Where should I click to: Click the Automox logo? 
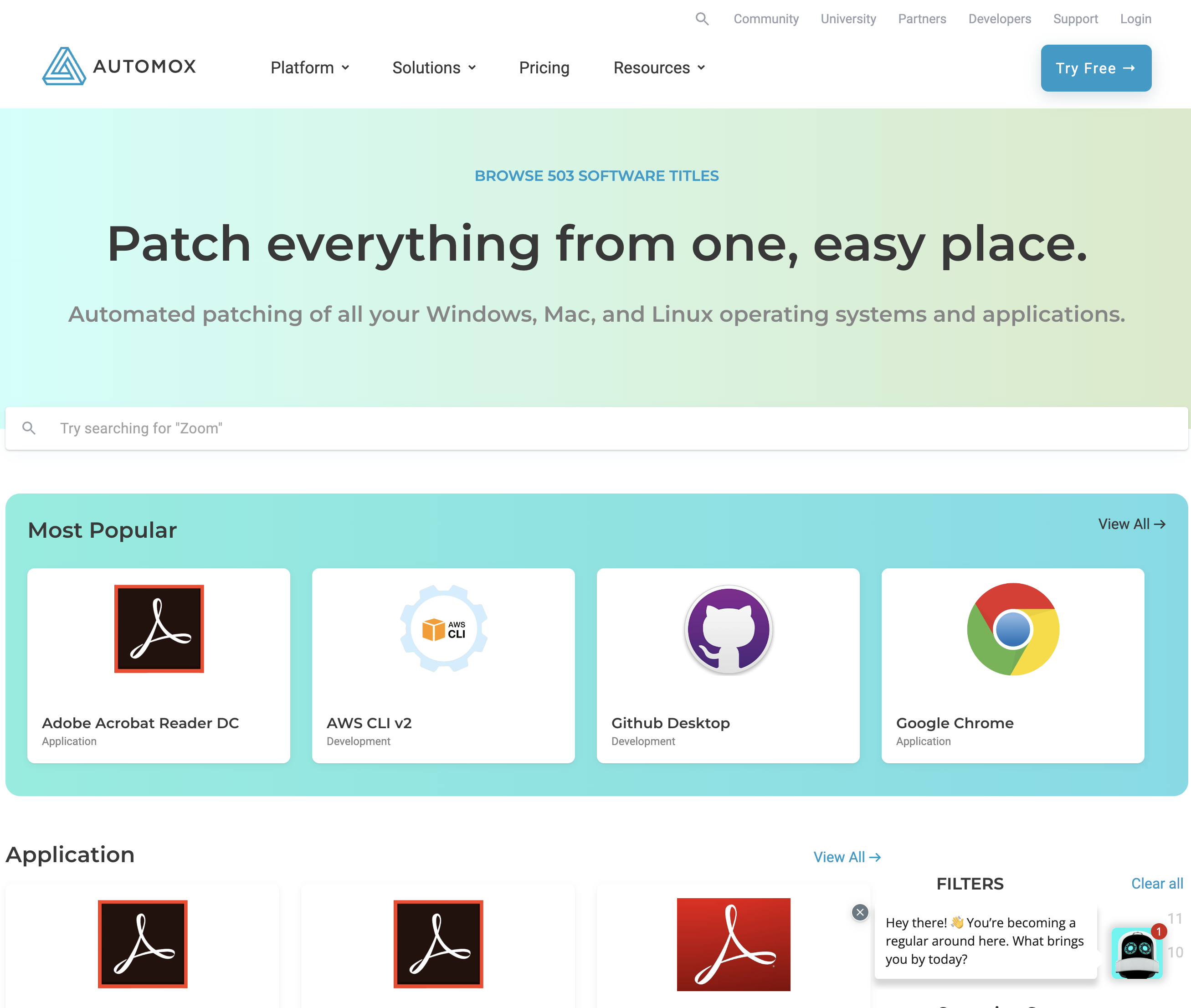pos(119,66)
